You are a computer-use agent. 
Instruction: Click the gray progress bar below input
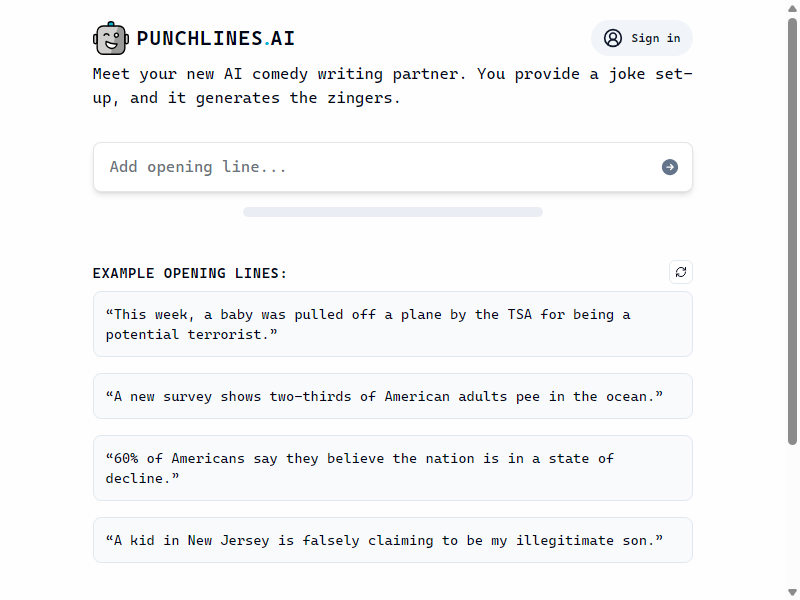point(392,212)
